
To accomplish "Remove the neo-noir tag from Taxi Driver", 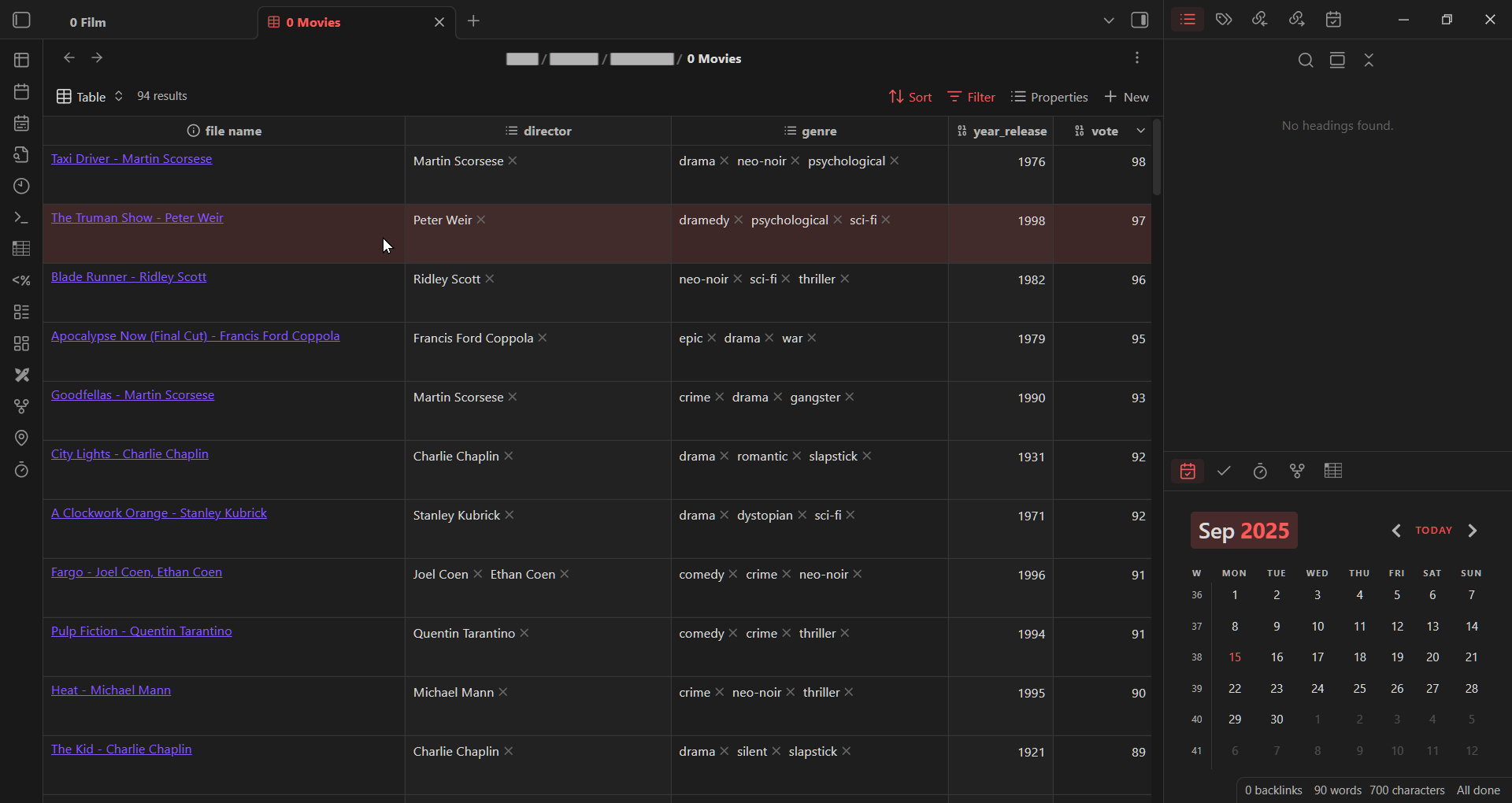I will (795, 161).
